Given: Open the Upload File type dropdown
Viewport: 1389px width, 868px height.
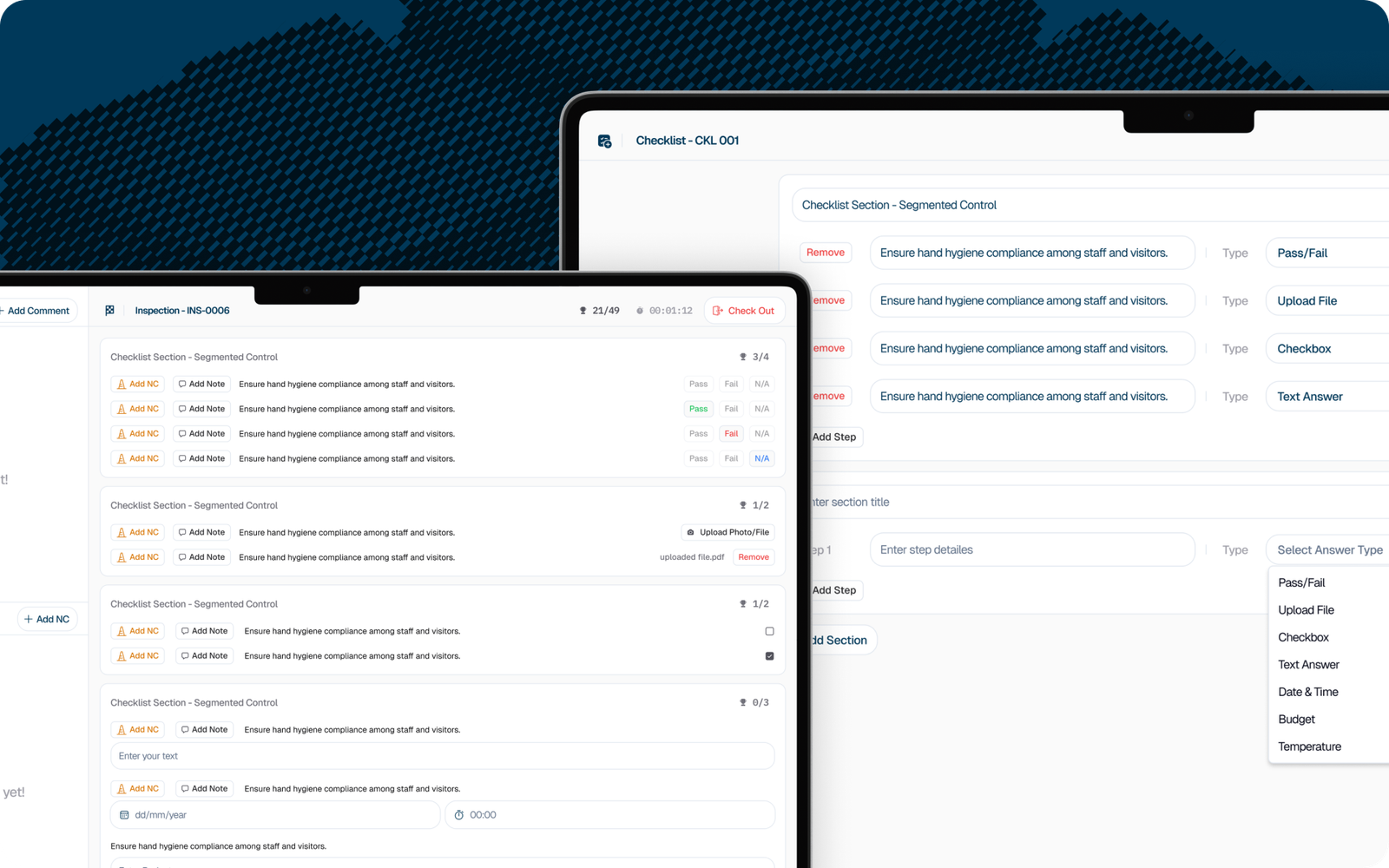Looking at the screenshot, I should point(1327,301).
